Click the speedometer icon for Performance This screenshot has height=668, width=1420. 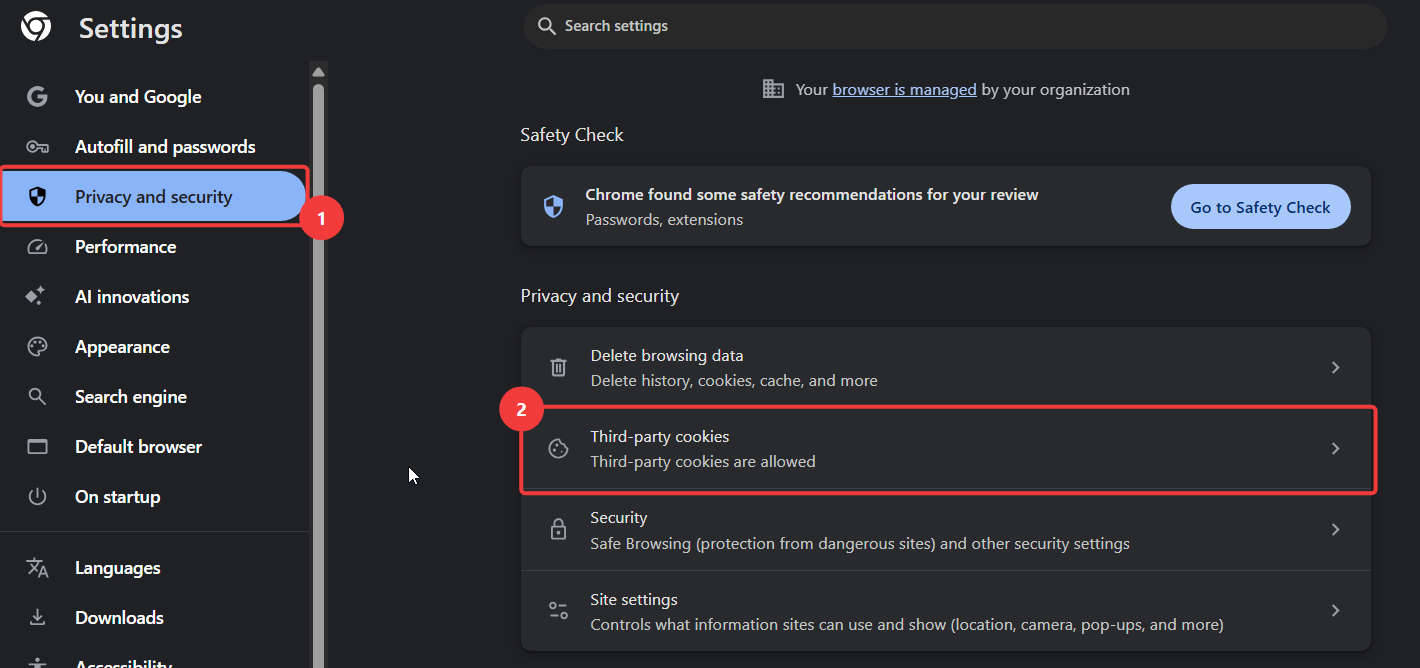pos(37,247)
